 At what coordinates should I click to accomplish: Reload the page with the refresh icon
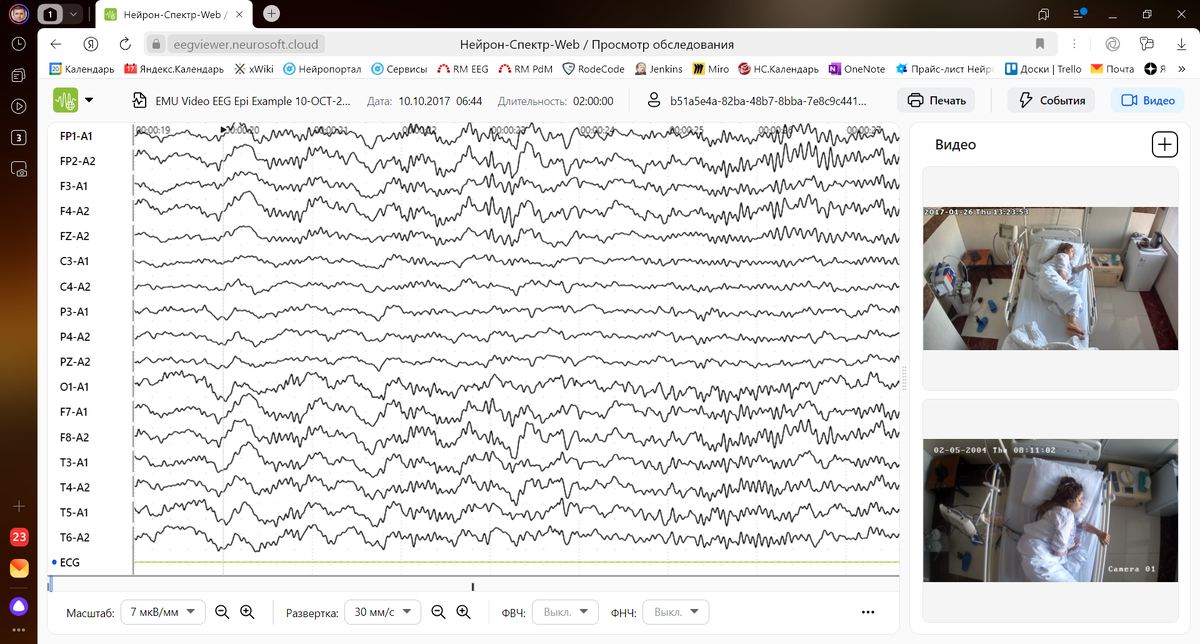pos(124,43)
